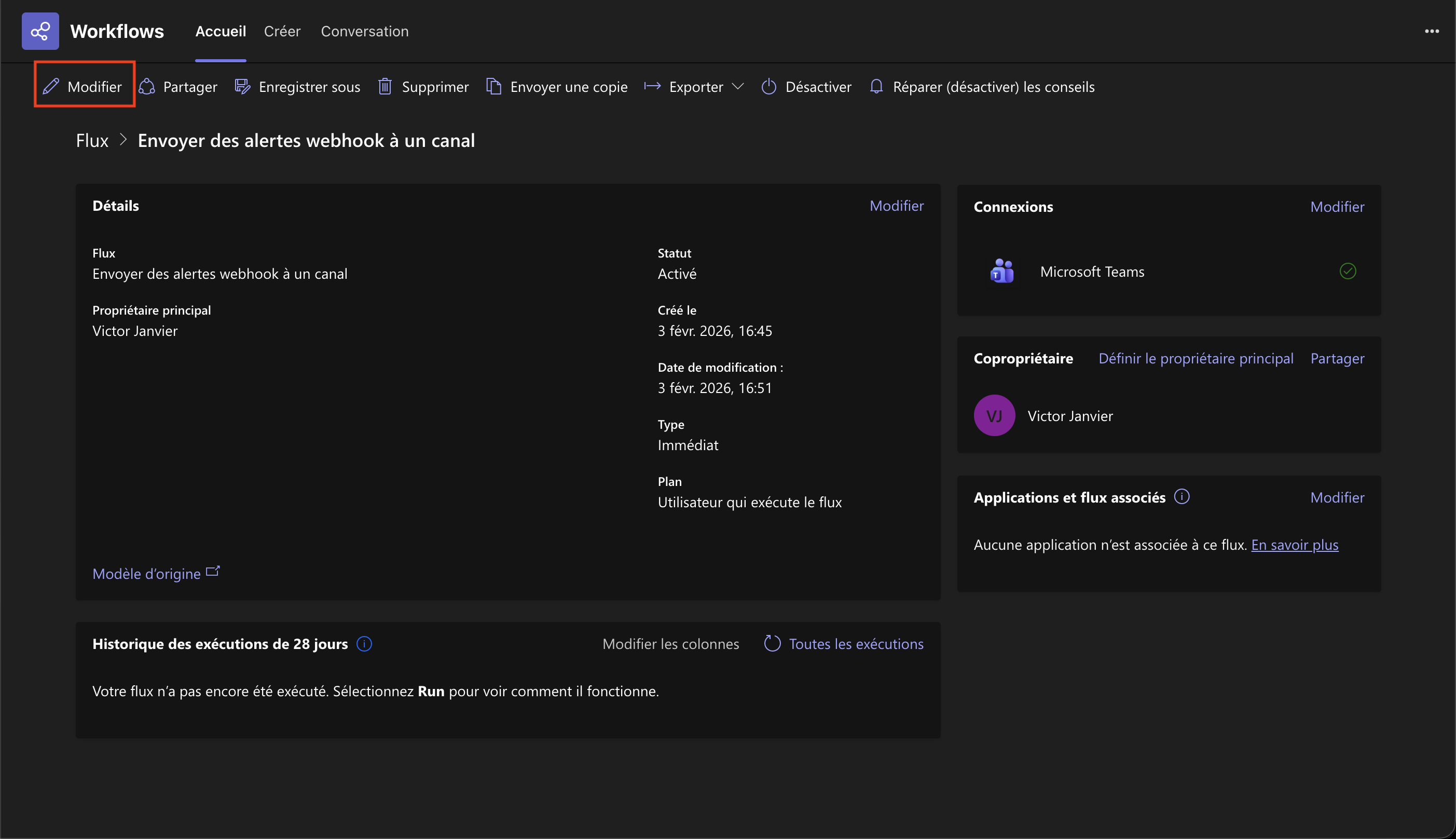Click info icon beside Applications et flux associés
The width and height of the screenshot is (1456, 839).
[x=1182, y=497]
